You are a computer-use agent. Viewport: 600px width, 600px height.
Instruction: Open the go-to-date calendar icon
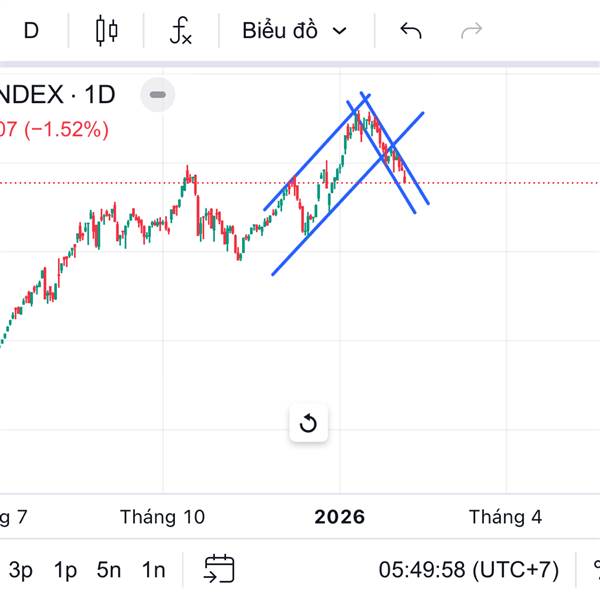[x=219, y=570]
